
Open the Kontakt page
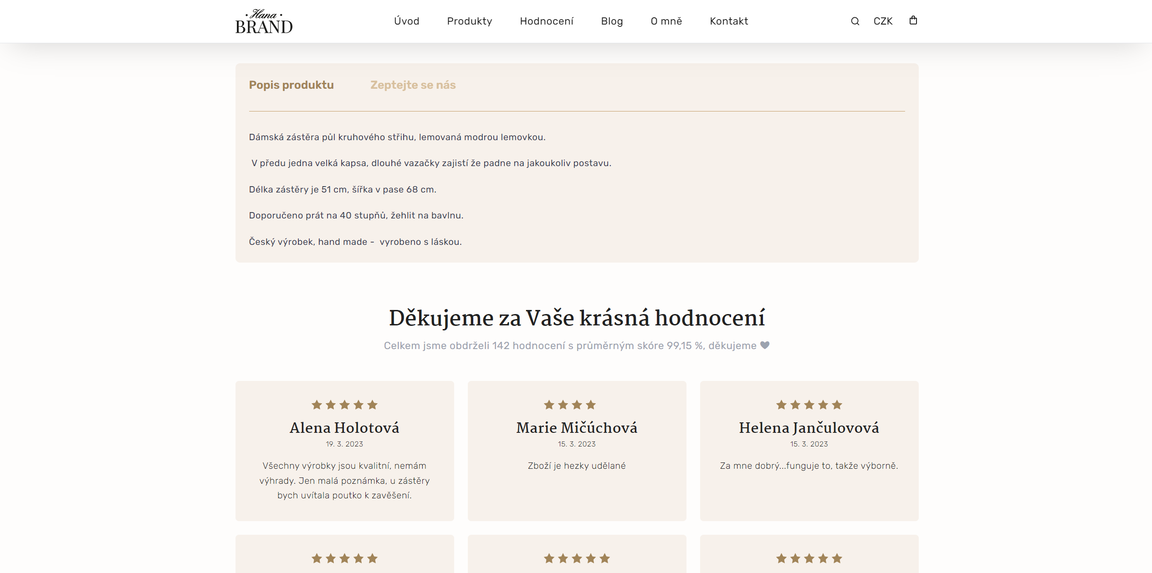tap(729, 21)
